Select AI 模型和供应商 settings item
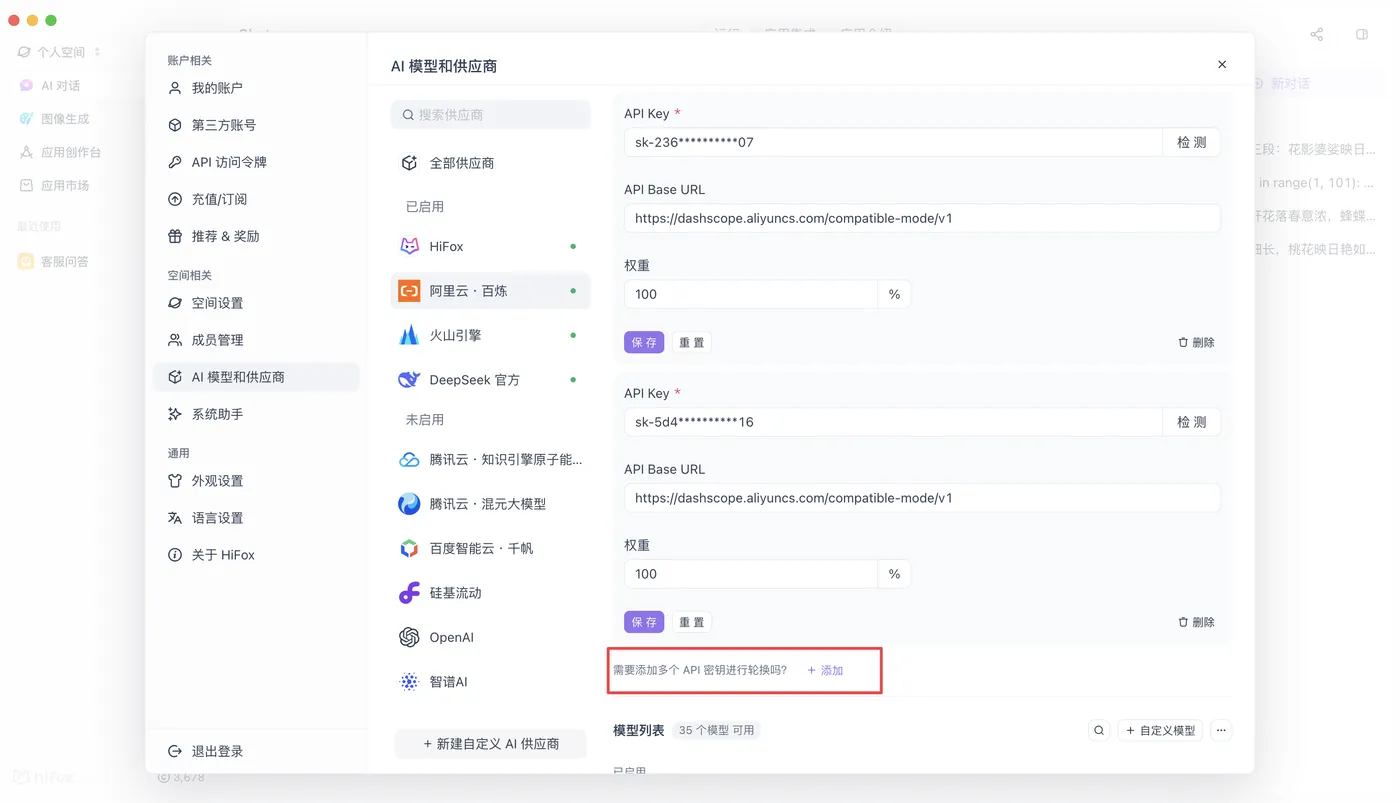Screen dimensions: 1400x803 255,377
